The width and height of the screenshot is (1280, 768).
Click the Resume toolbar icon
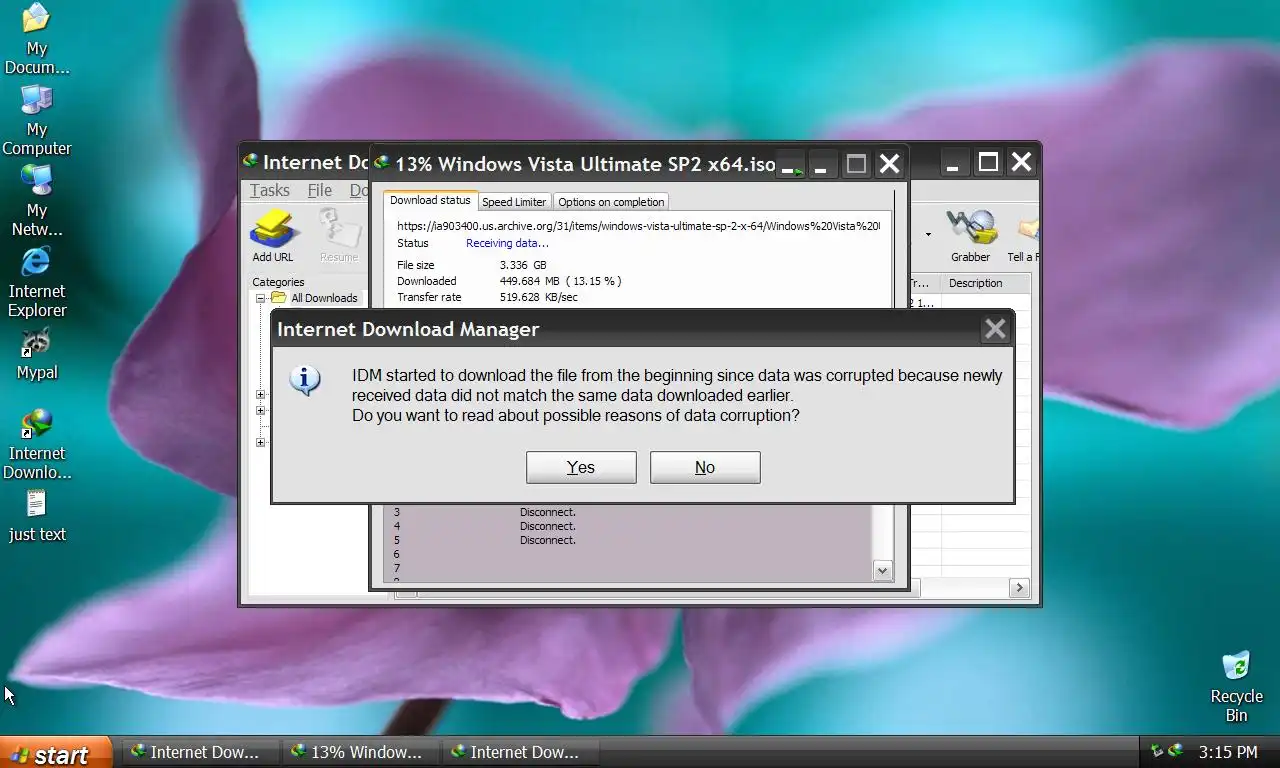(338, 236)
